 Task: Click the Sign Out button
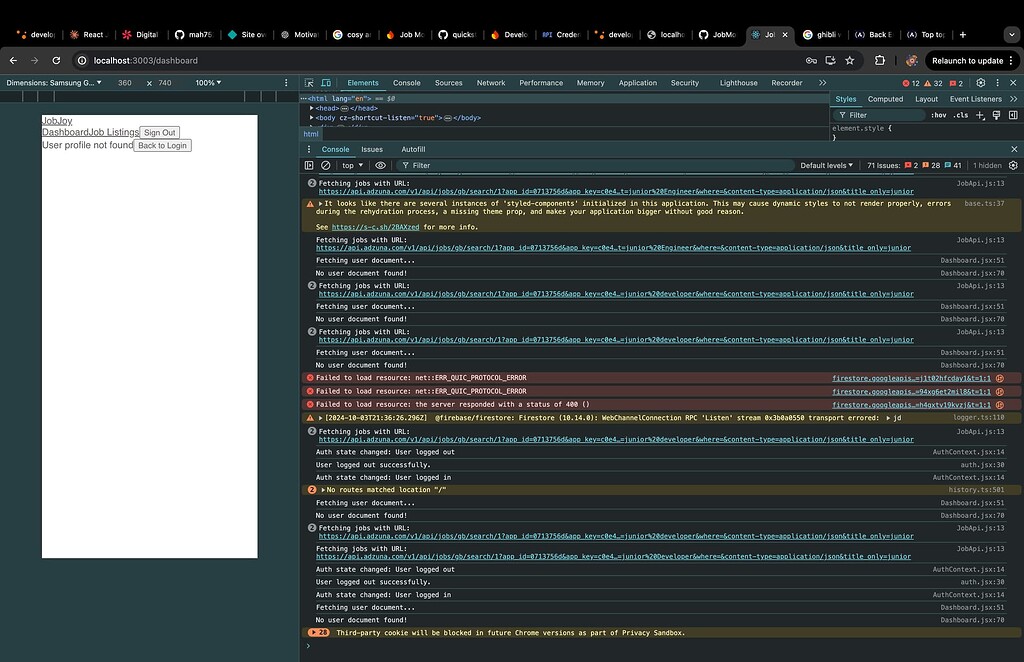coord(159,131)
